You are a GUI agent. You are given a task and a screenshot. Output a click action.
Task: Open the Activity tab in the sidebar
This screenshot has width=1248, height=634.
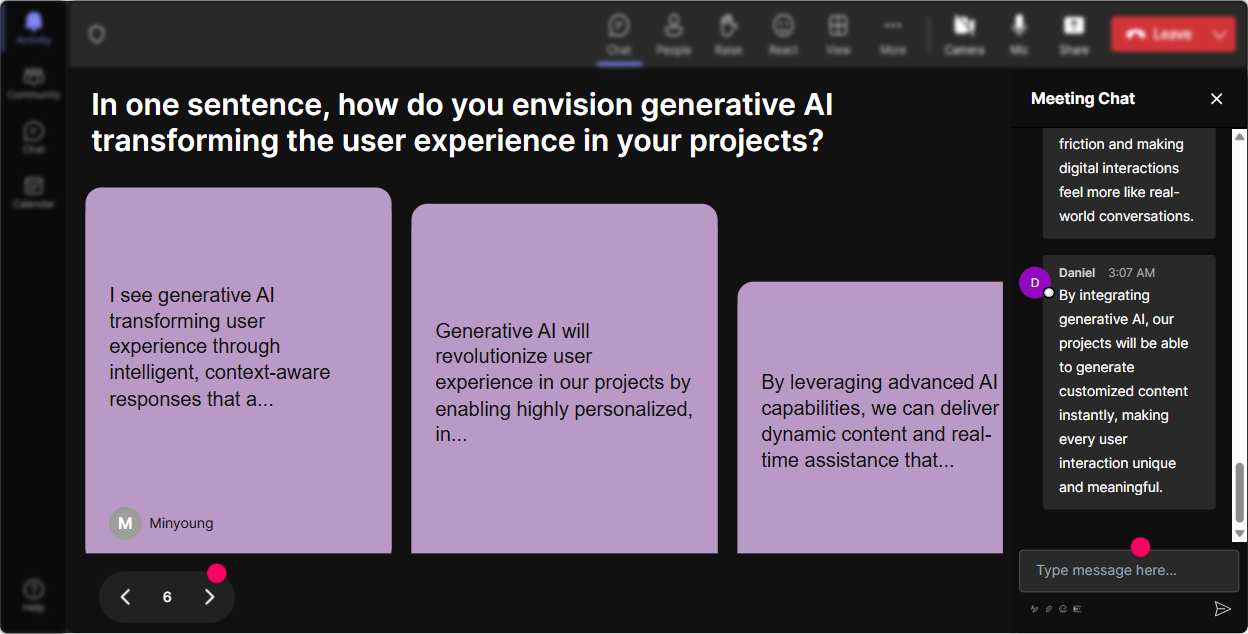click(33, 28)
